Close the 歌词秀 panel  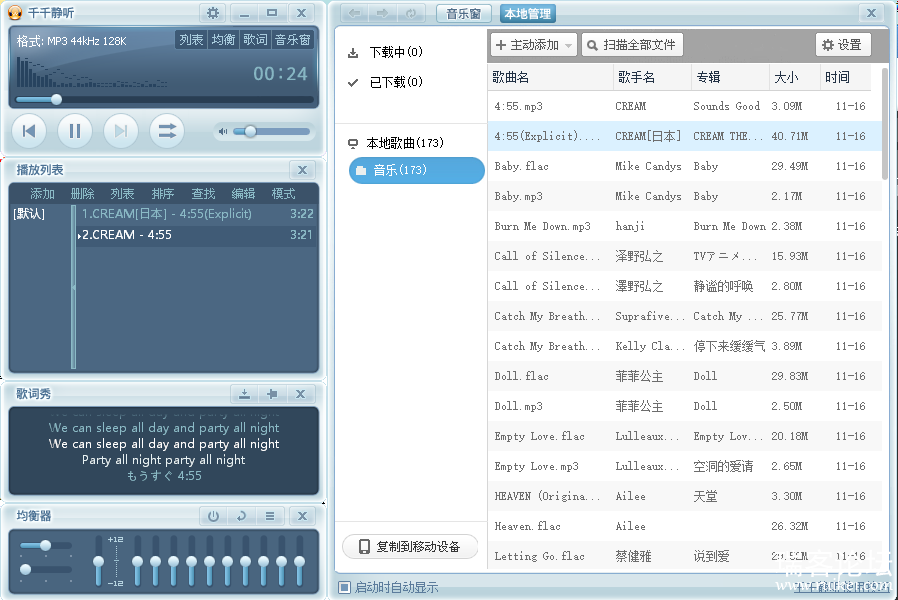click(300, 394)
